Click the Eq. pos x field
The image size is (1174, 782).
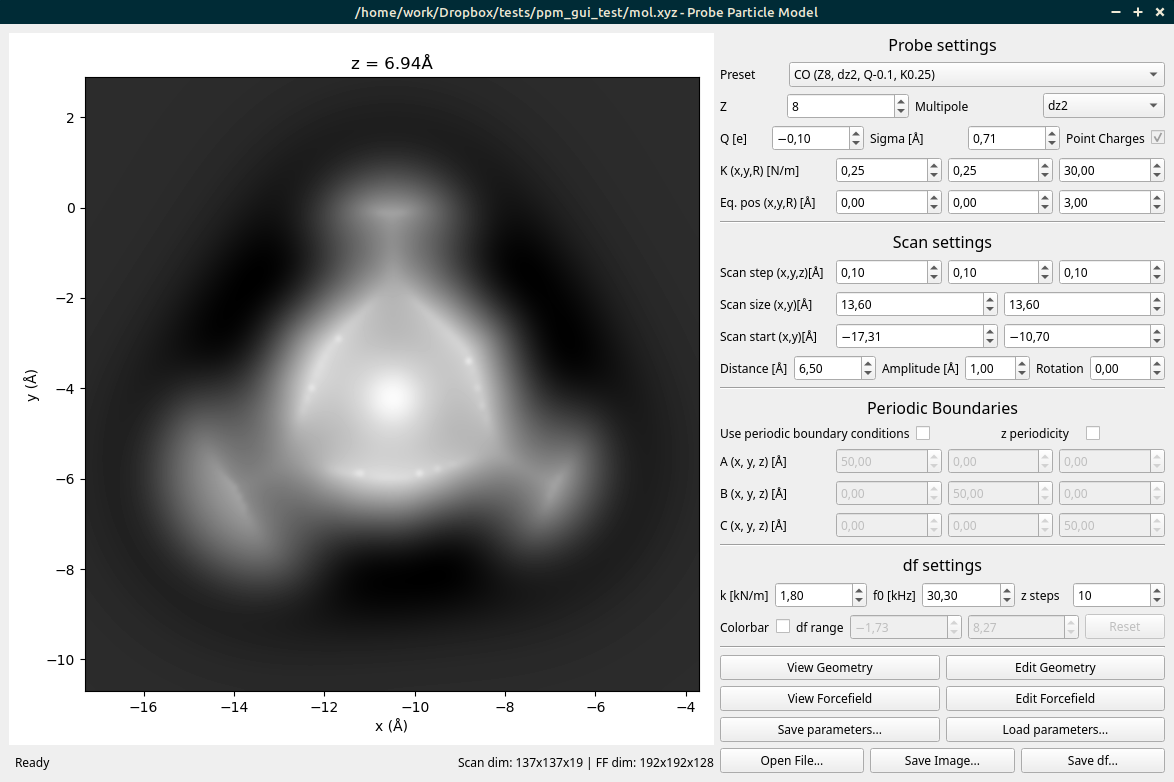pyautogui.click(x=881, y=202)
